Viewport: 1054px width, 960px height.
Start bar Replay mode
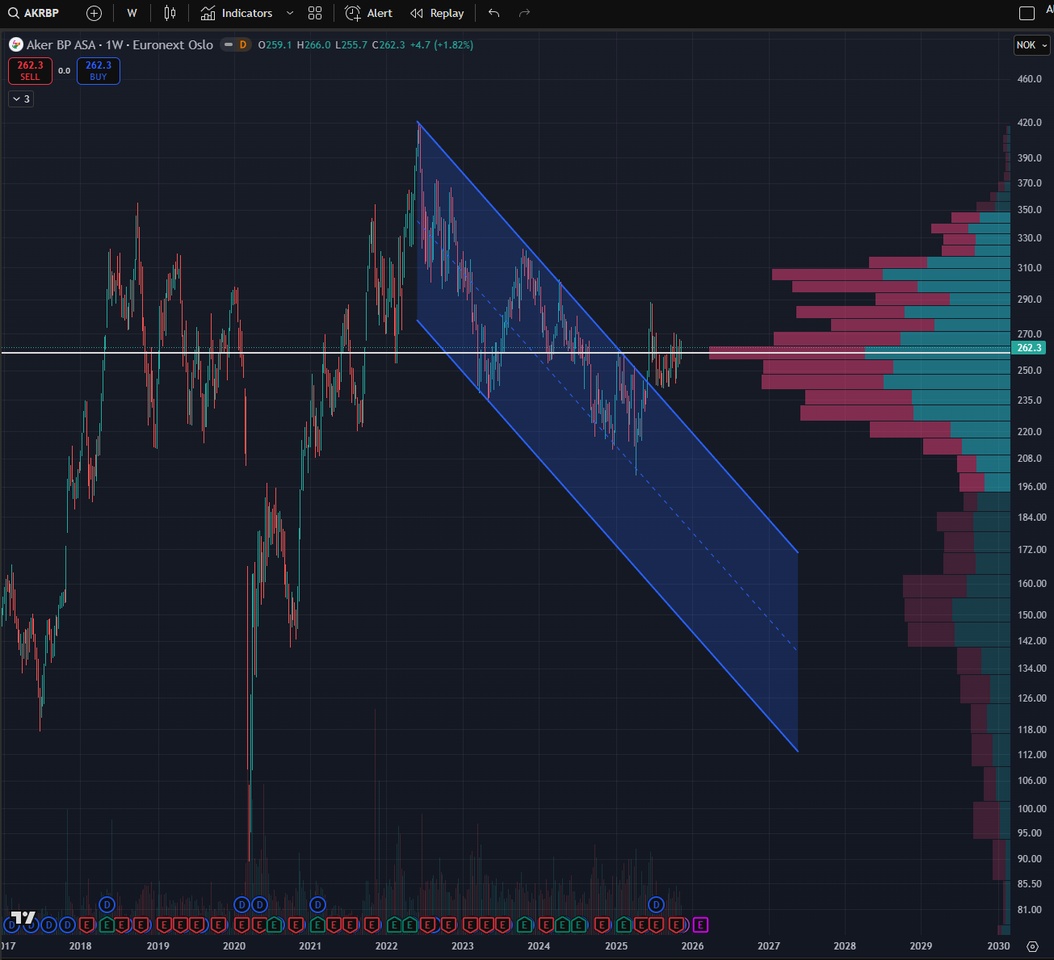[x=437, y=13]
